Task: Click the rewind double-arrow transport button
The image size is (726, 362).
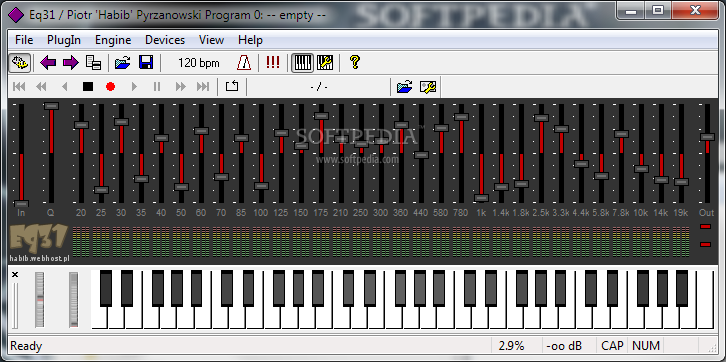Action: [x=41, y=87]
